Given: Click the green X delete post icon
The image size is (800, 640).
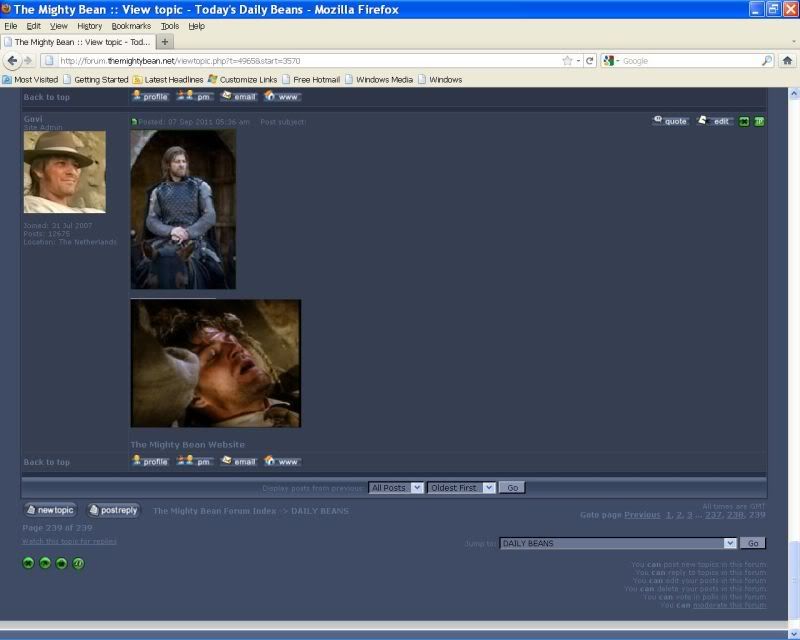Looking at the screenshot, I should pyautogui.click(x=744, y=121).
